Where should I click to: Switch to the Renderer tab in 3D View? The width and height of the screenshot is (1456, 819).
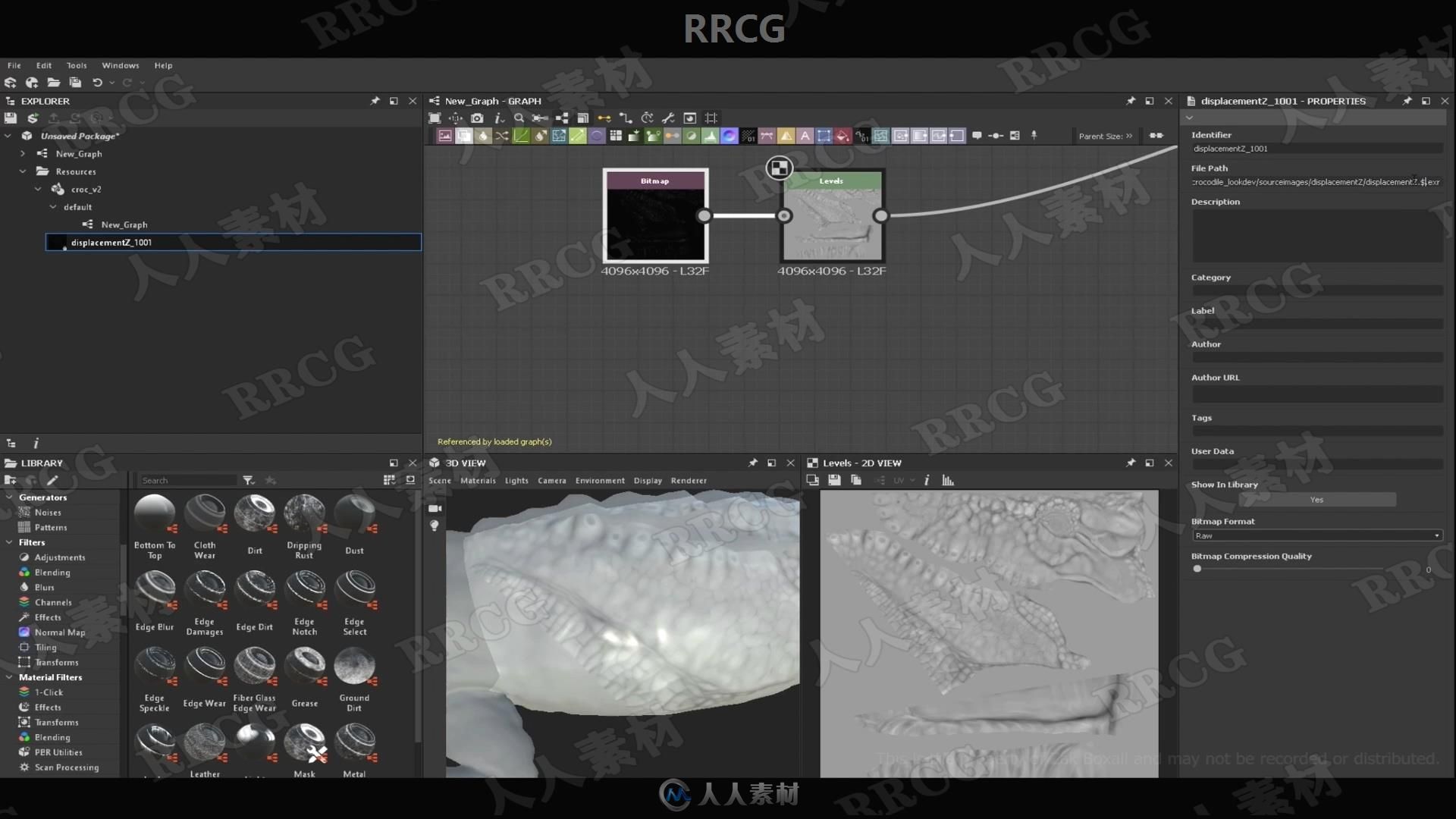688,480
